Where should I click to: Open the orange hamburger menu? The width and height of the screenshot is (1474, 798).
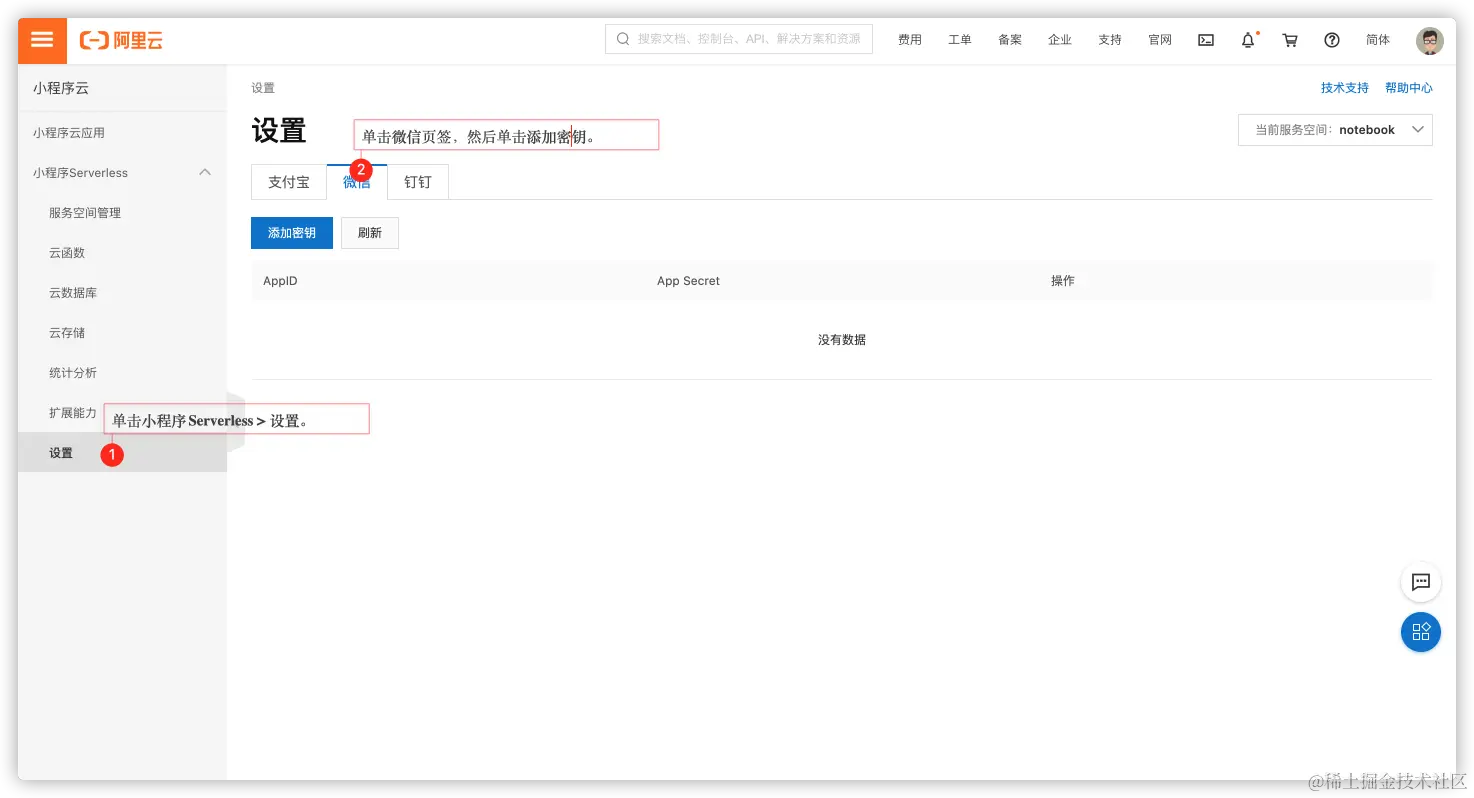[42, 40]
